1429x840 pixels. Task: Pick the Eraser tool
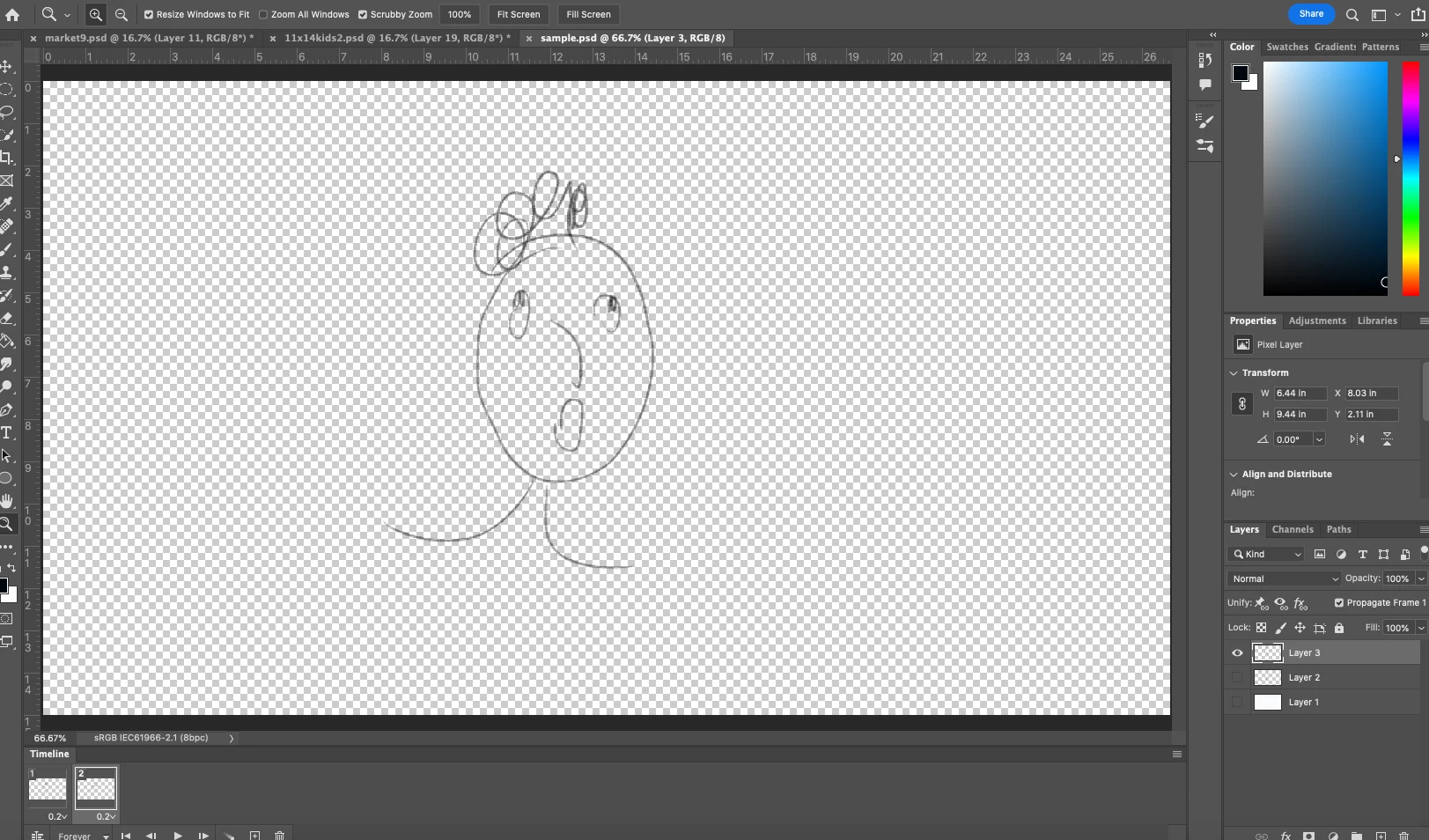[6, 318]
